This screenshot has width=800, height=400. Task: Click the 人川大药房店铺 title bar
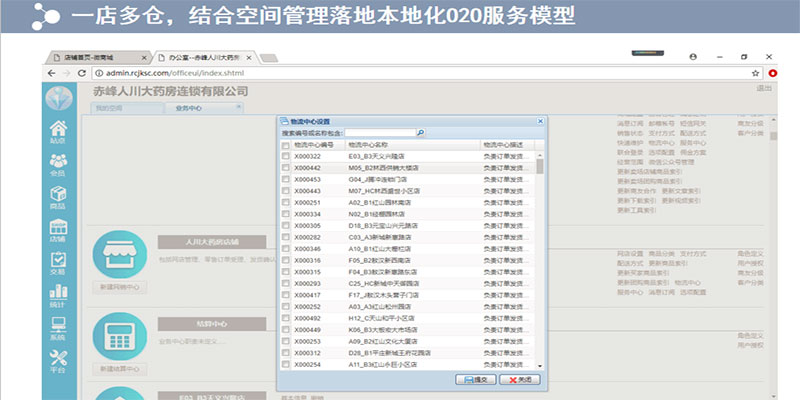pos(212,242)
